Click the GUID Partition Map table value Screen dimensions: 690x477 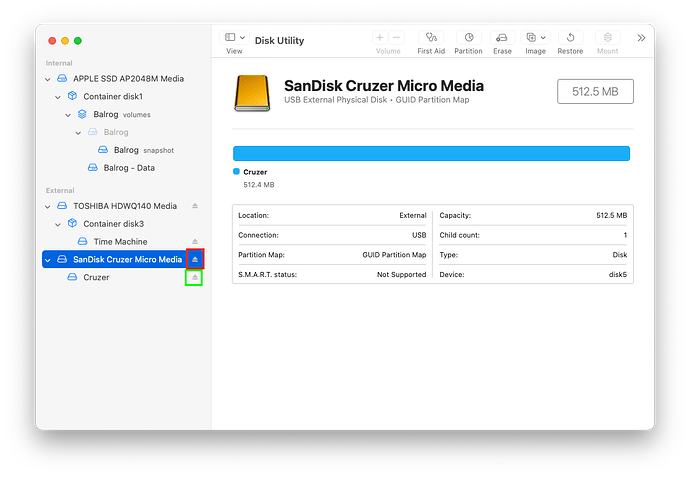pos(394,255)
